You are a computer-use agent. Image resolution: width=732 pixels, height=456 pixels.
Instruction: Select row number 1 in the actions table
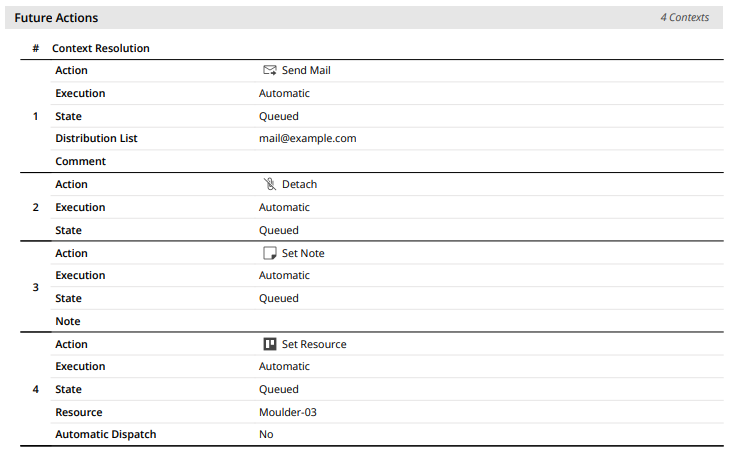pos(36,116)
